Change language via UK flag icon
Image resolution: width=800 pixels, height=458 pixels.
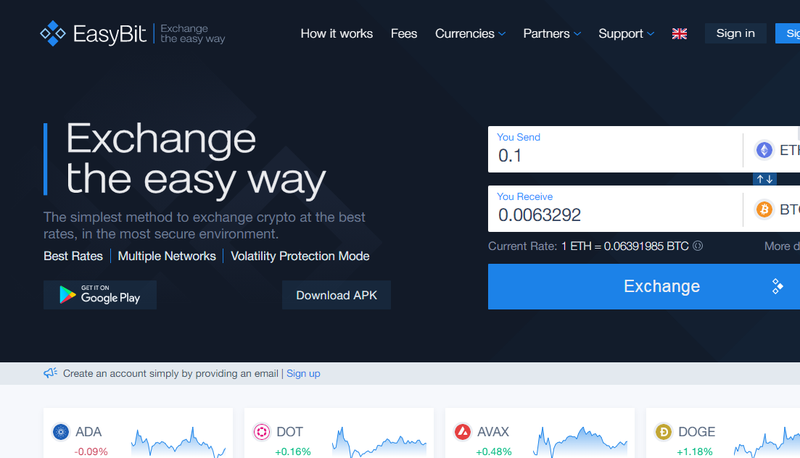[679, 34]
